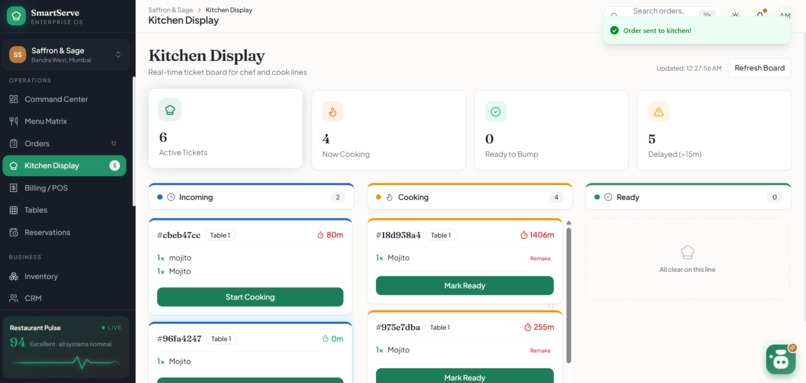The image size is (806, 383).
Task: Click the Billing / POS receipt icon
Action: pos(14,188)
